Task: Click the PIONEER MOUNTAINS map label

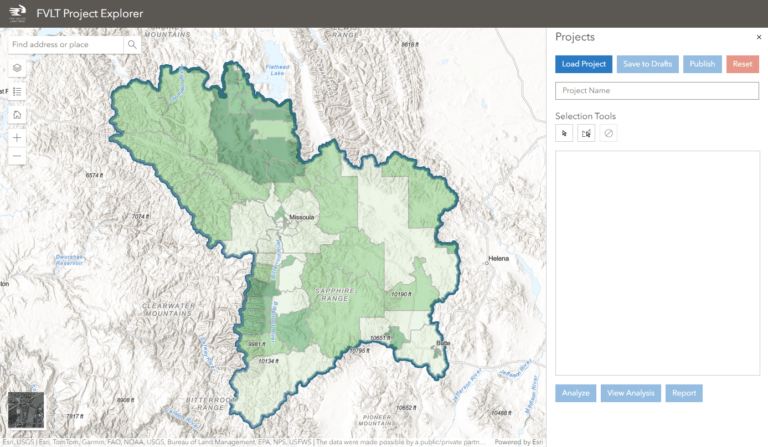Action: (377, 420)
